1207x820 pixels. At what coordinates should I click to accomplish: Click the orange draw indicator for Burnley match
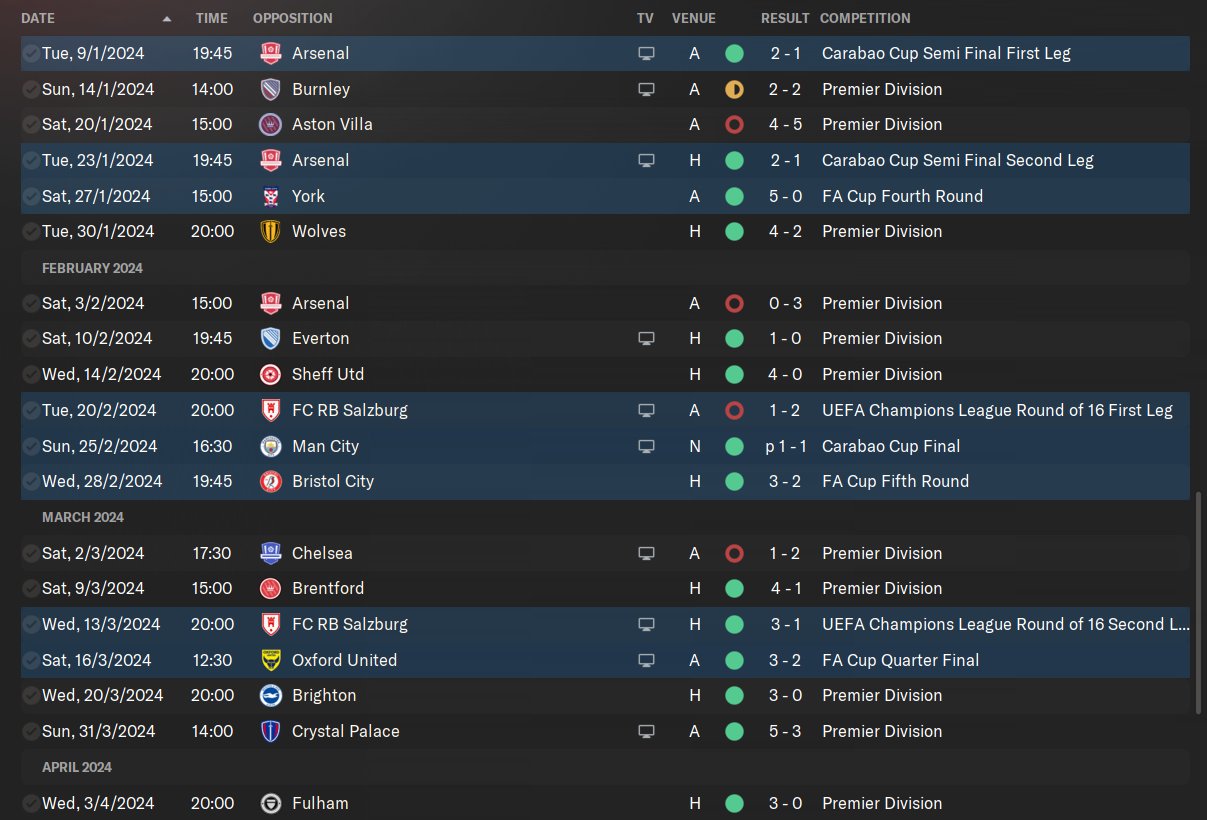[x=735, y=89]
